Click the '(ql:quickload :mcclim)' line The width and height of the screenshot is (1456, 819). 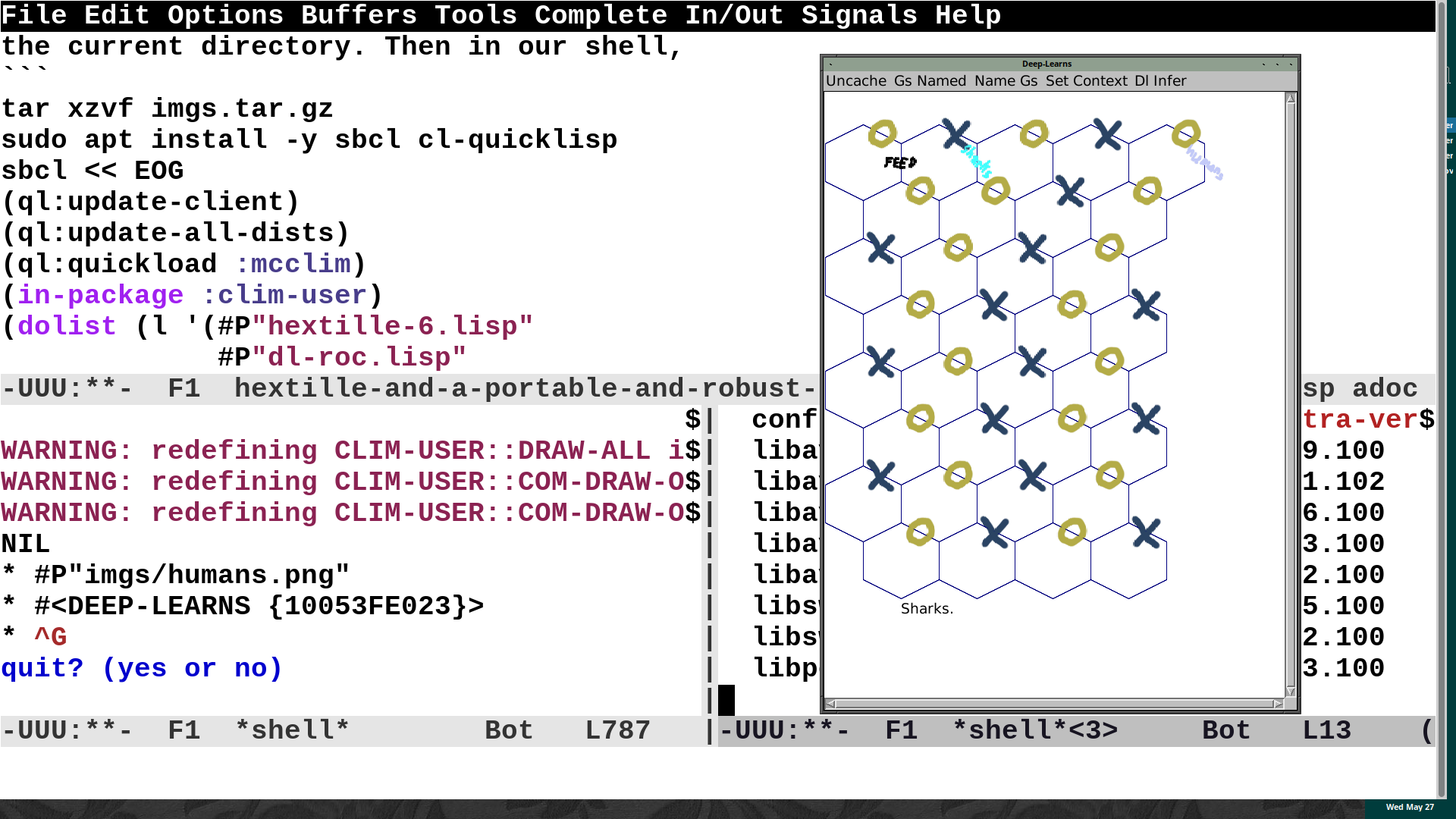[x=184, y=264]
